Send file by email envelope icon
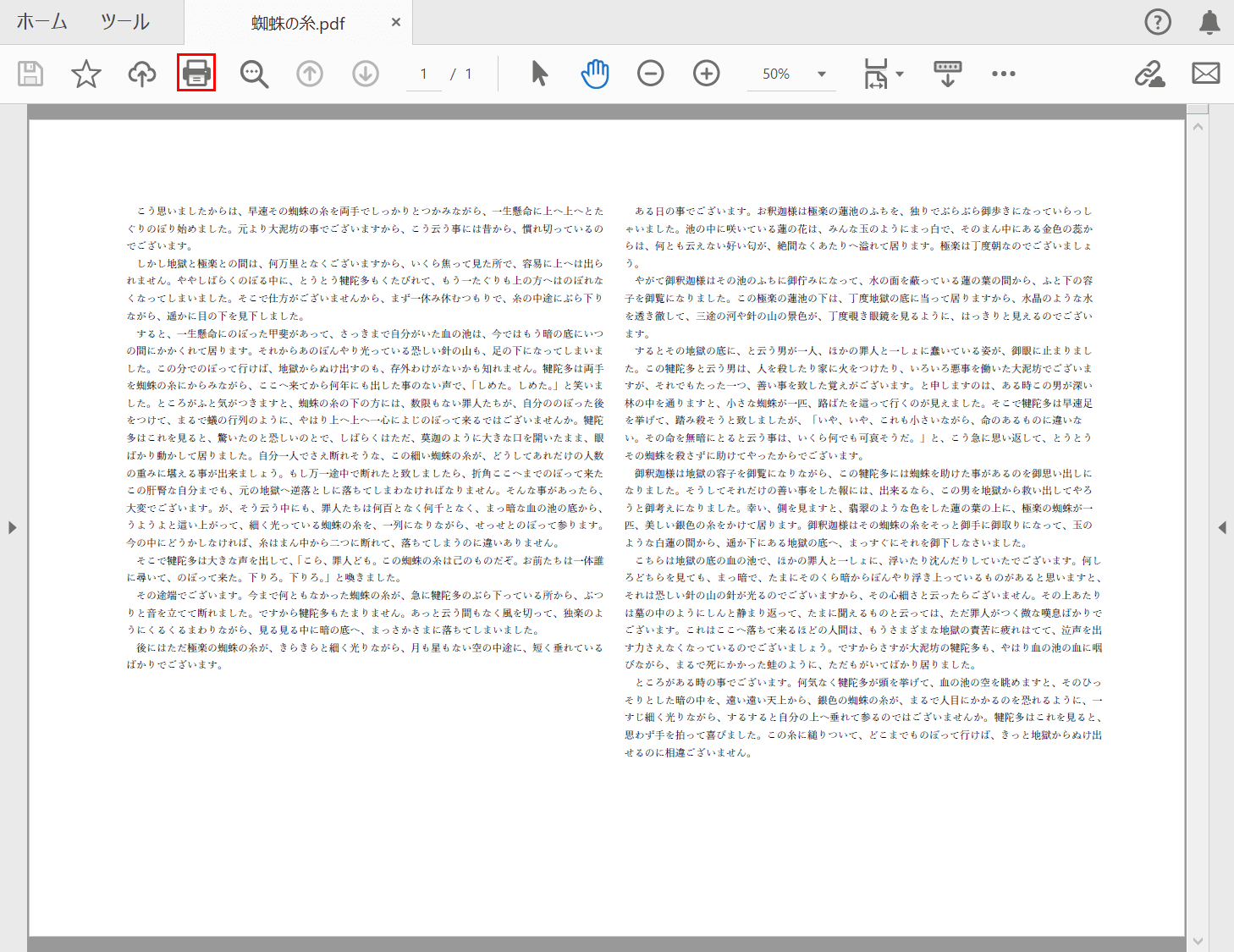1234x952 pixels. click(x=1205, y=74)
